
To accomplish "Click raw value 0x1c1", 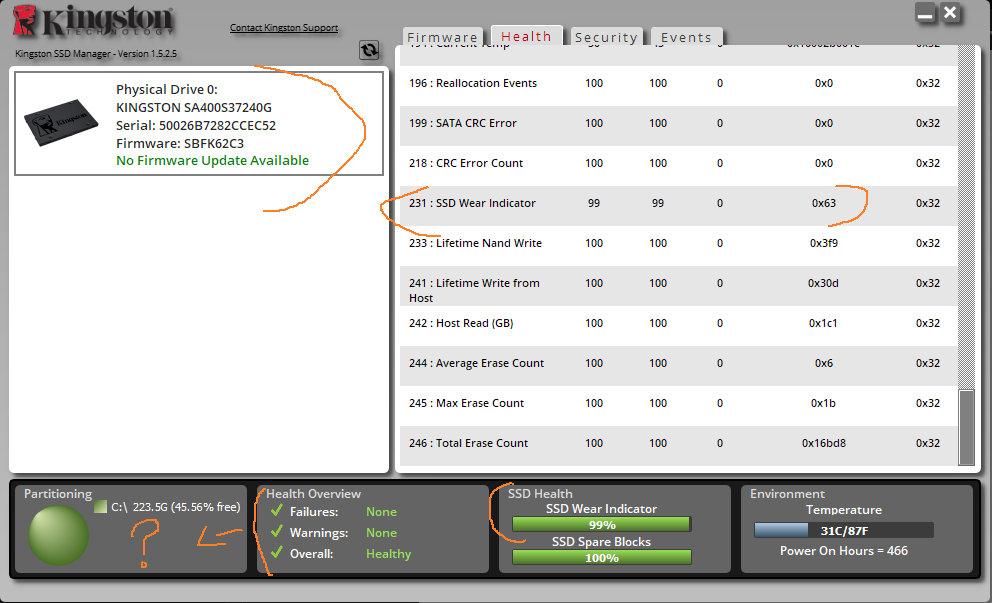I will [x=823, y=323].
